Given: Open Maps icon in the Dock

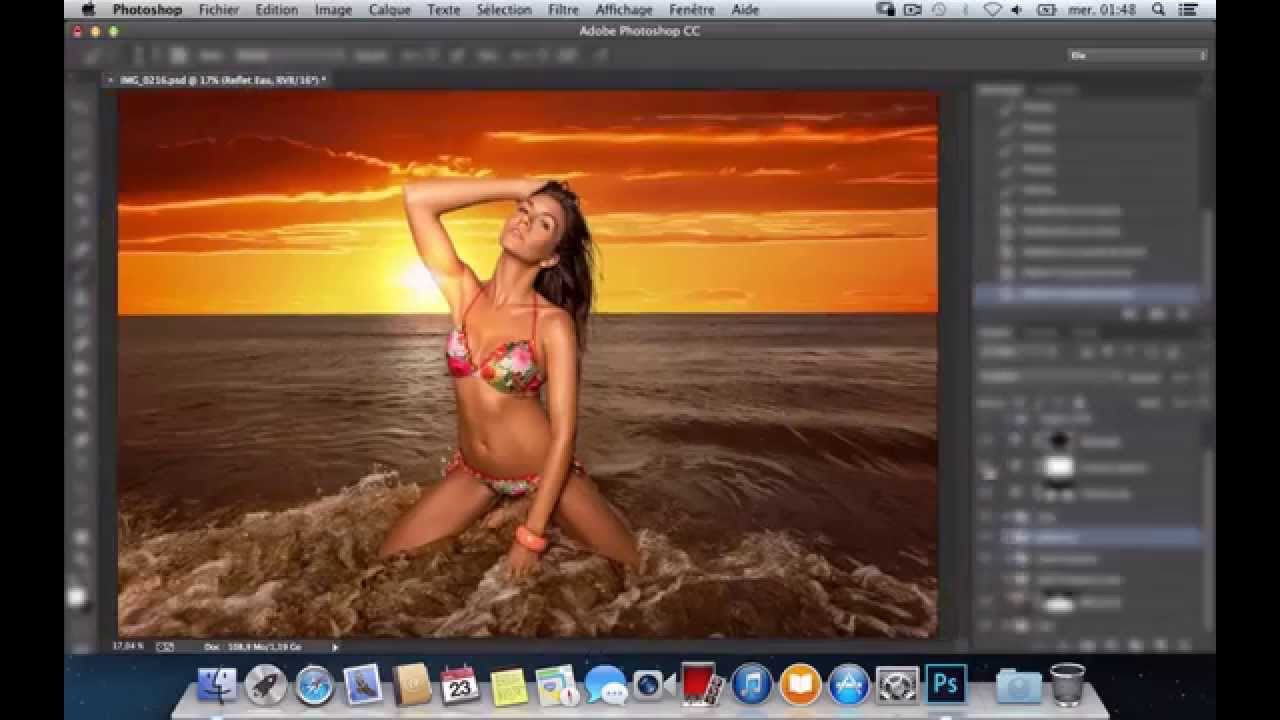Looking at the screenshot, I should (557, 685).
